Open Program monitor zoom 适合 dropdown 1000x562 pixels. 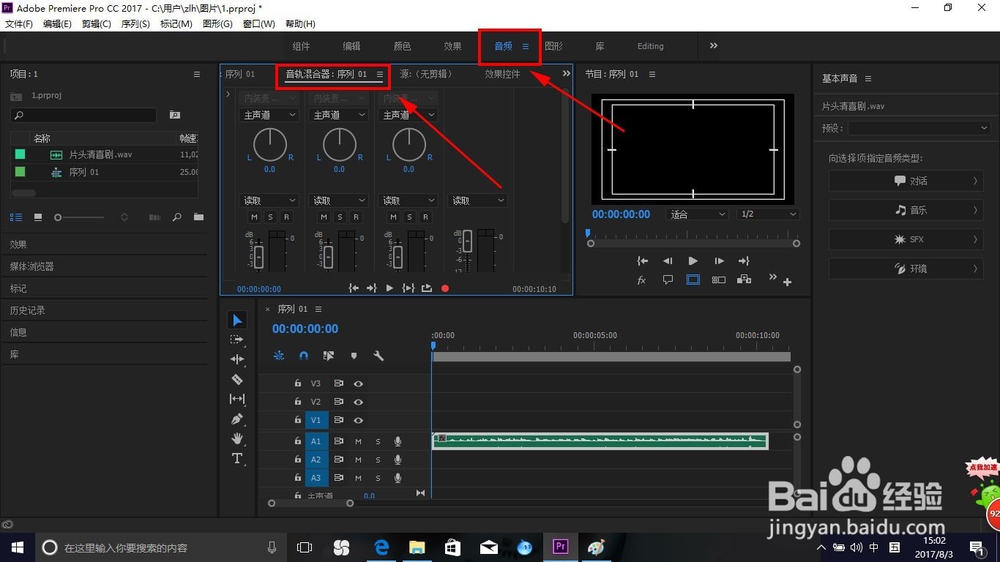pyautogui.click(x=697, y=214)
